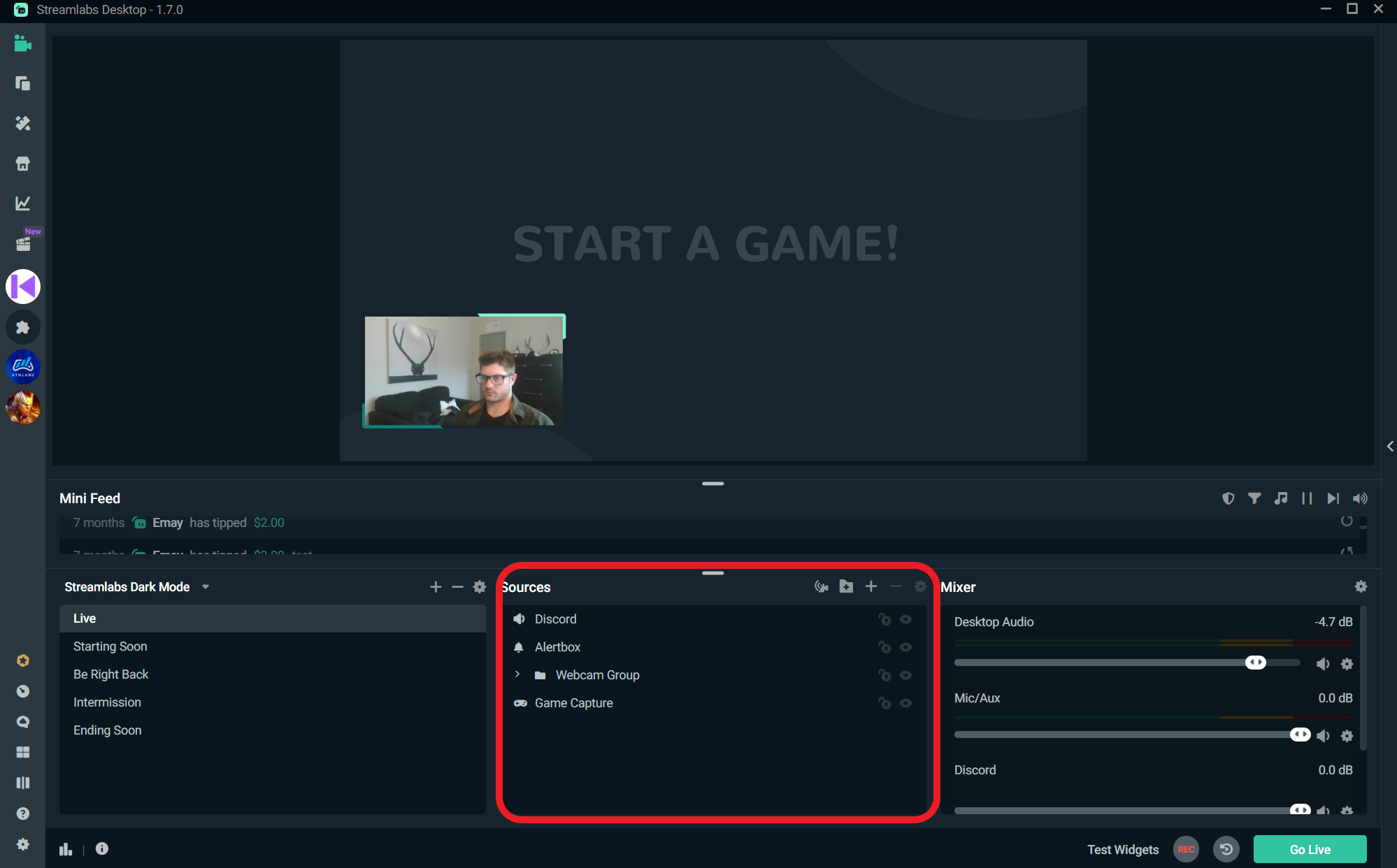
Task: Open the Athlane app icon
Action: (23, 367)
